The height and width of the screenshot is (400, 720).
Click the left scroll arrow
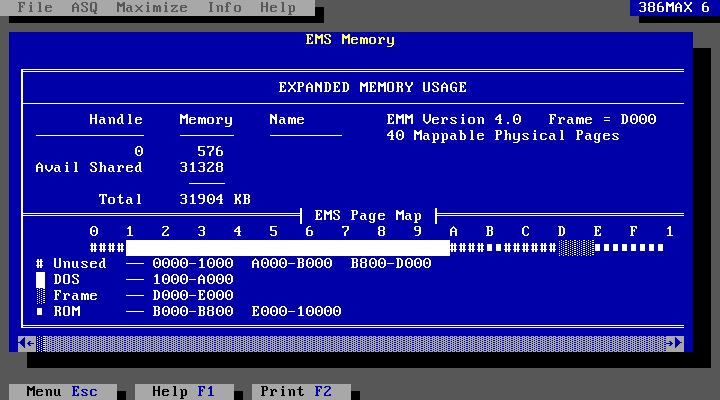point(27,343)
